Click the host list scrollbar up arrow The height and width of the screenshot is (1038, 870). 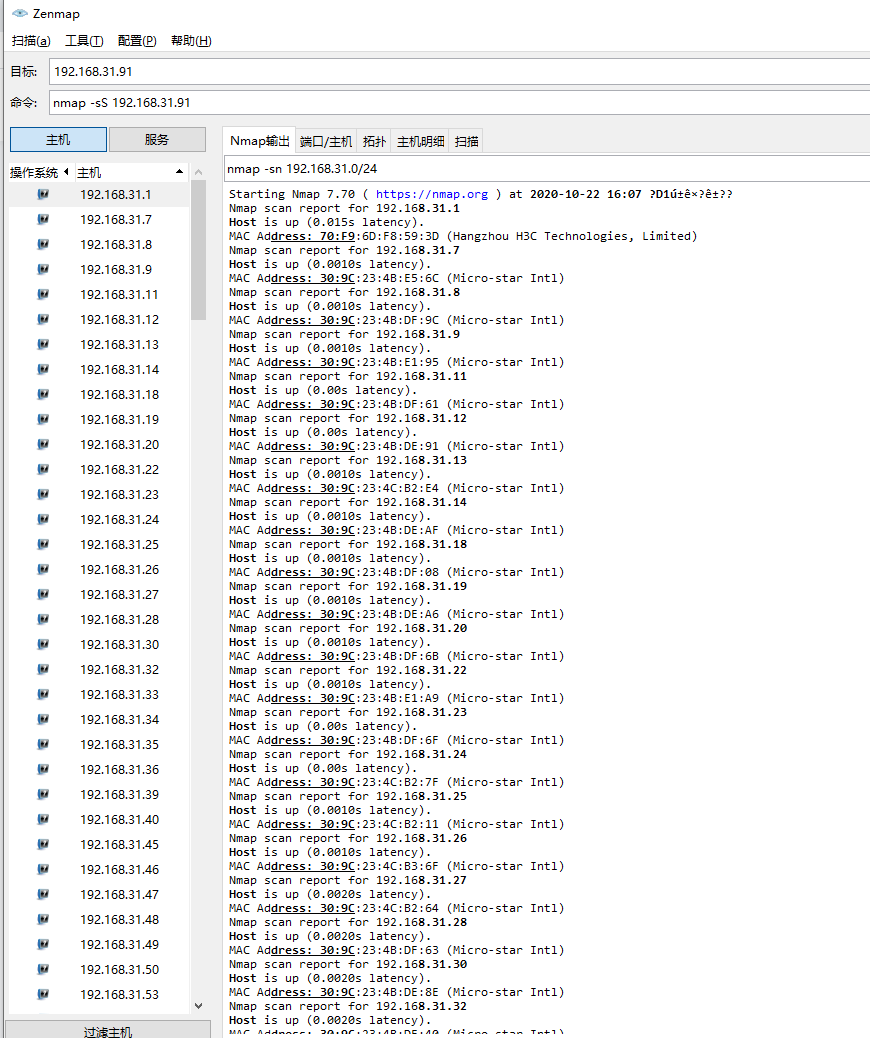[198, 172]
